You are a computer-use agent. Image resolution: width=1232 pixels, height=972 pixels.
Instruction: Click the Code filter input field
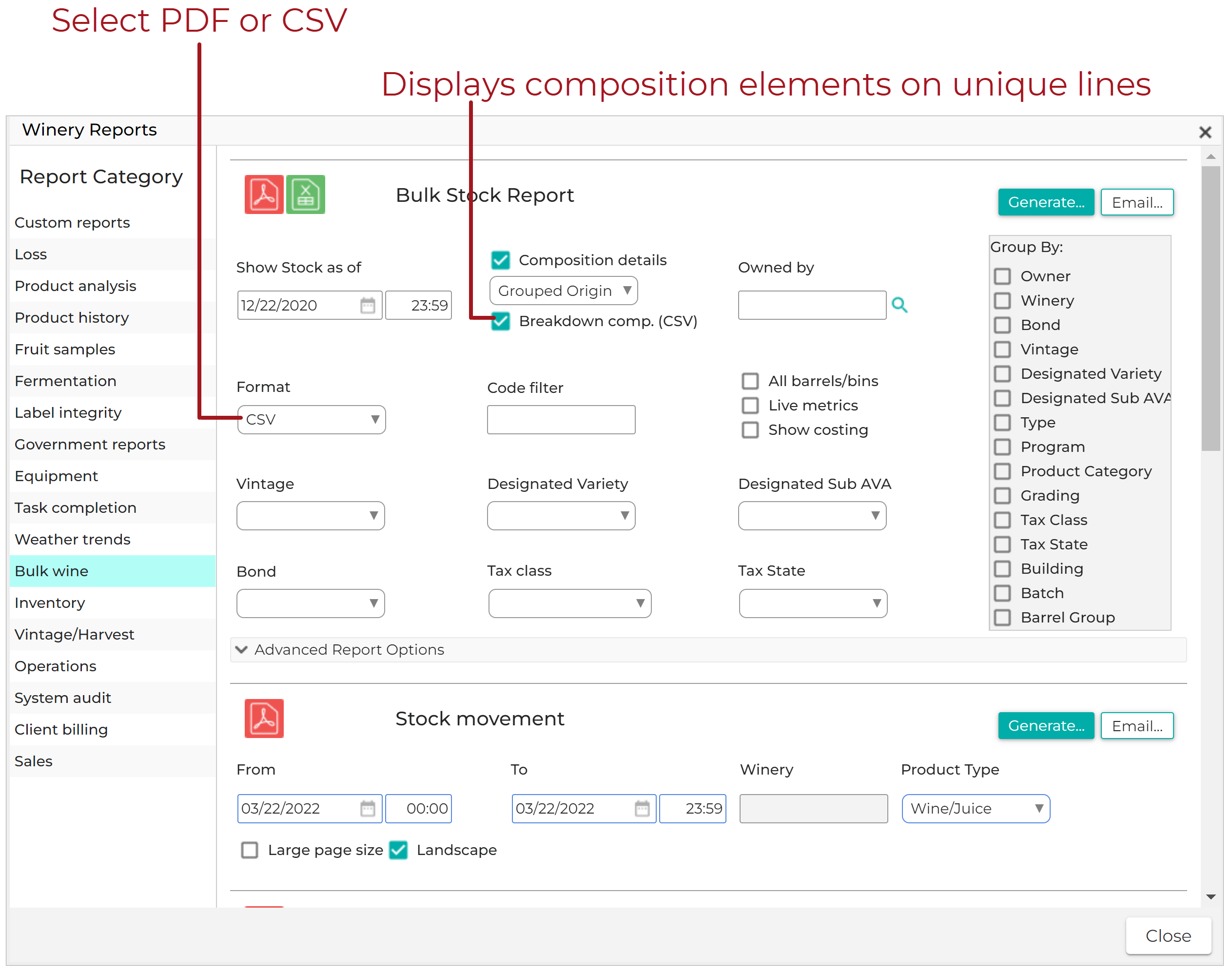click(x=562, y=421)
